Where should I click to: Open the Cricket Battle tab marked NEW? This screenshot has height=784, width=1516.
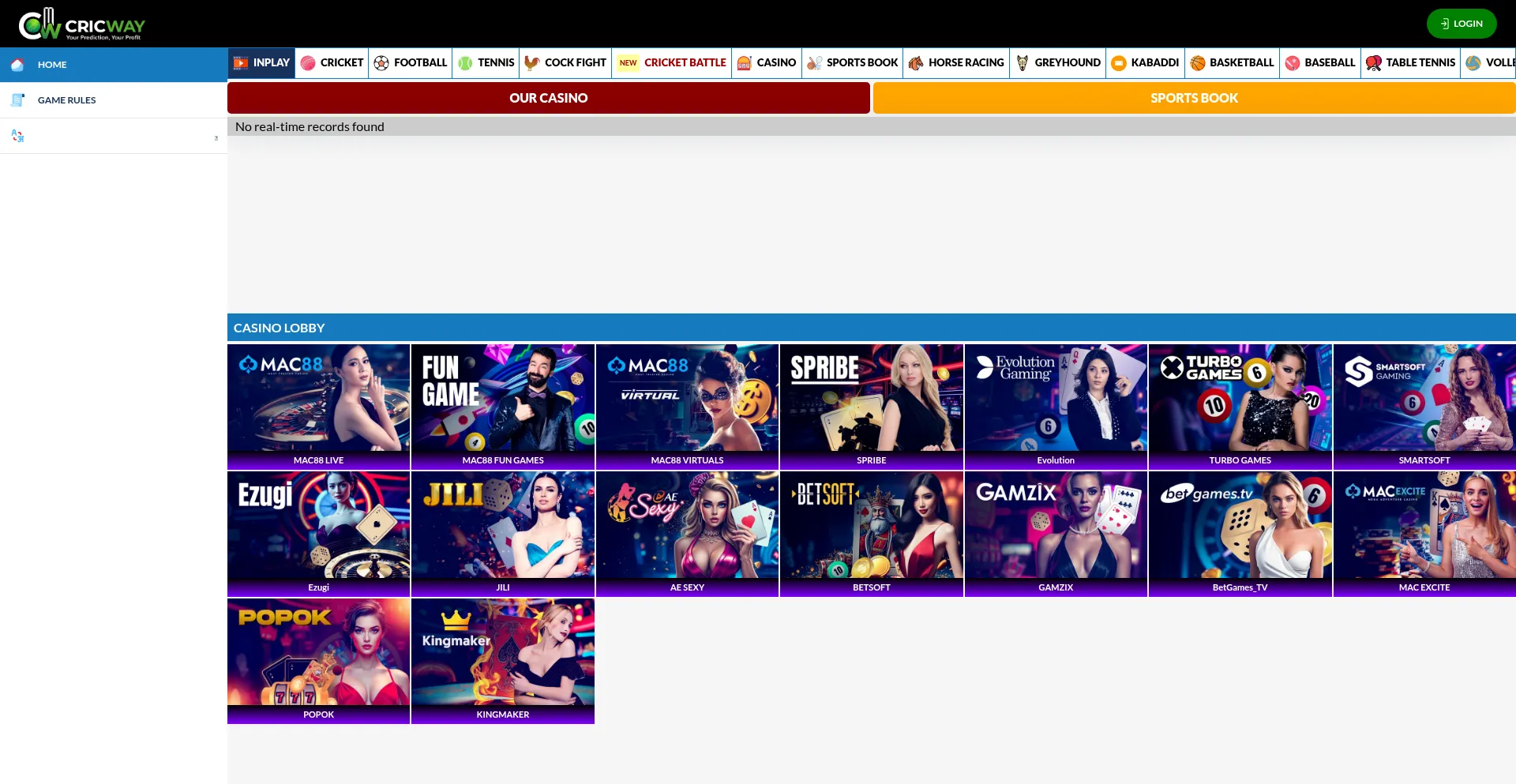click(672, 63)
